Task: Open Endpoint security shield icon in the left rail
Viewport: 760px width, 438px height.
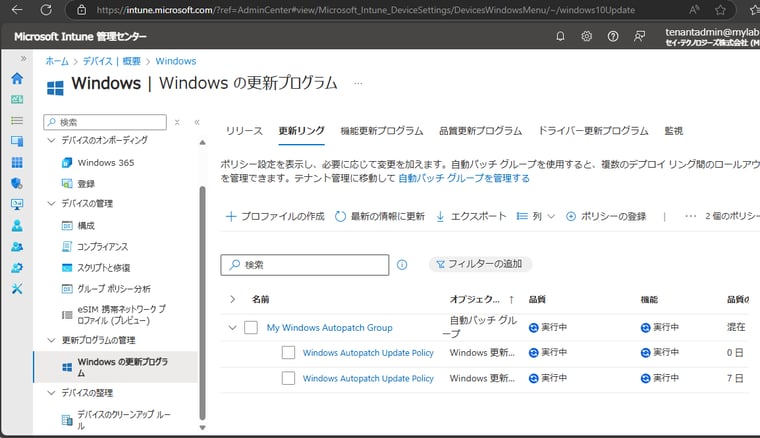Action: click(17, 183)
